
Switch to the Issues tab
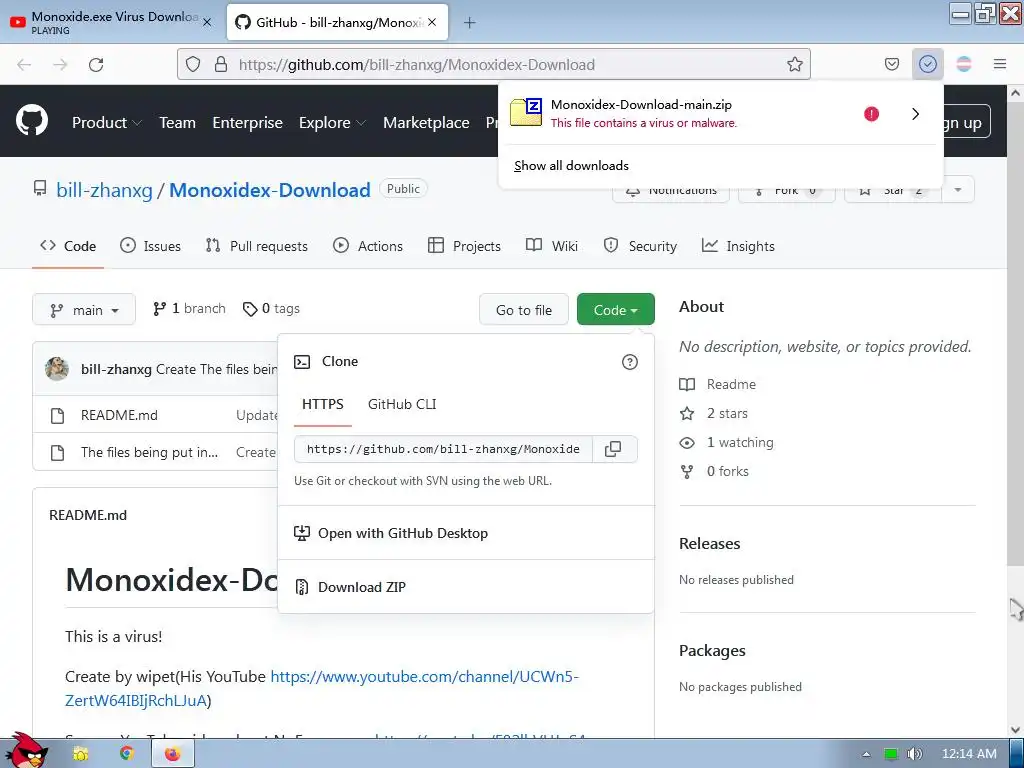[151, 246]
